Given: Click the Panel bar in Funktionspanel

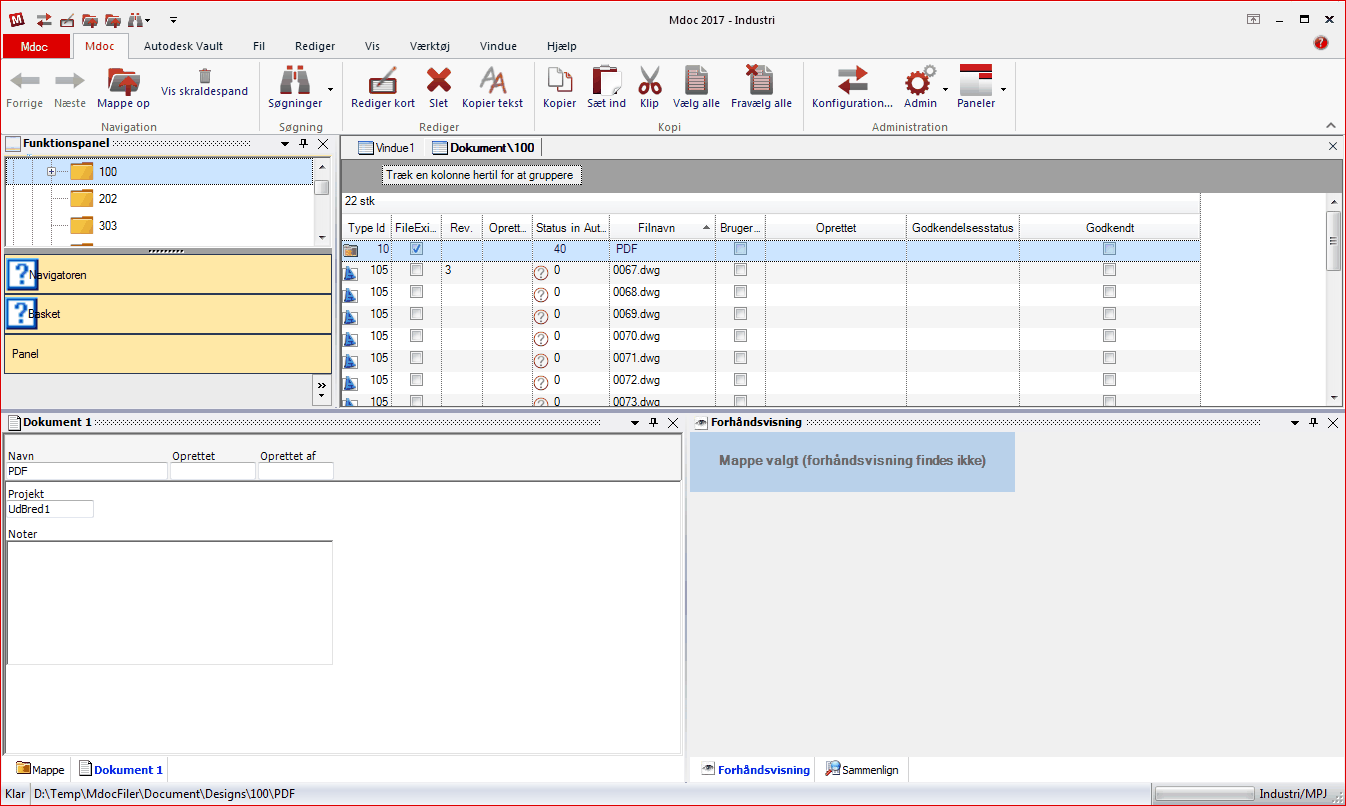Looking at the screenshot, I should tap(168, 354).
